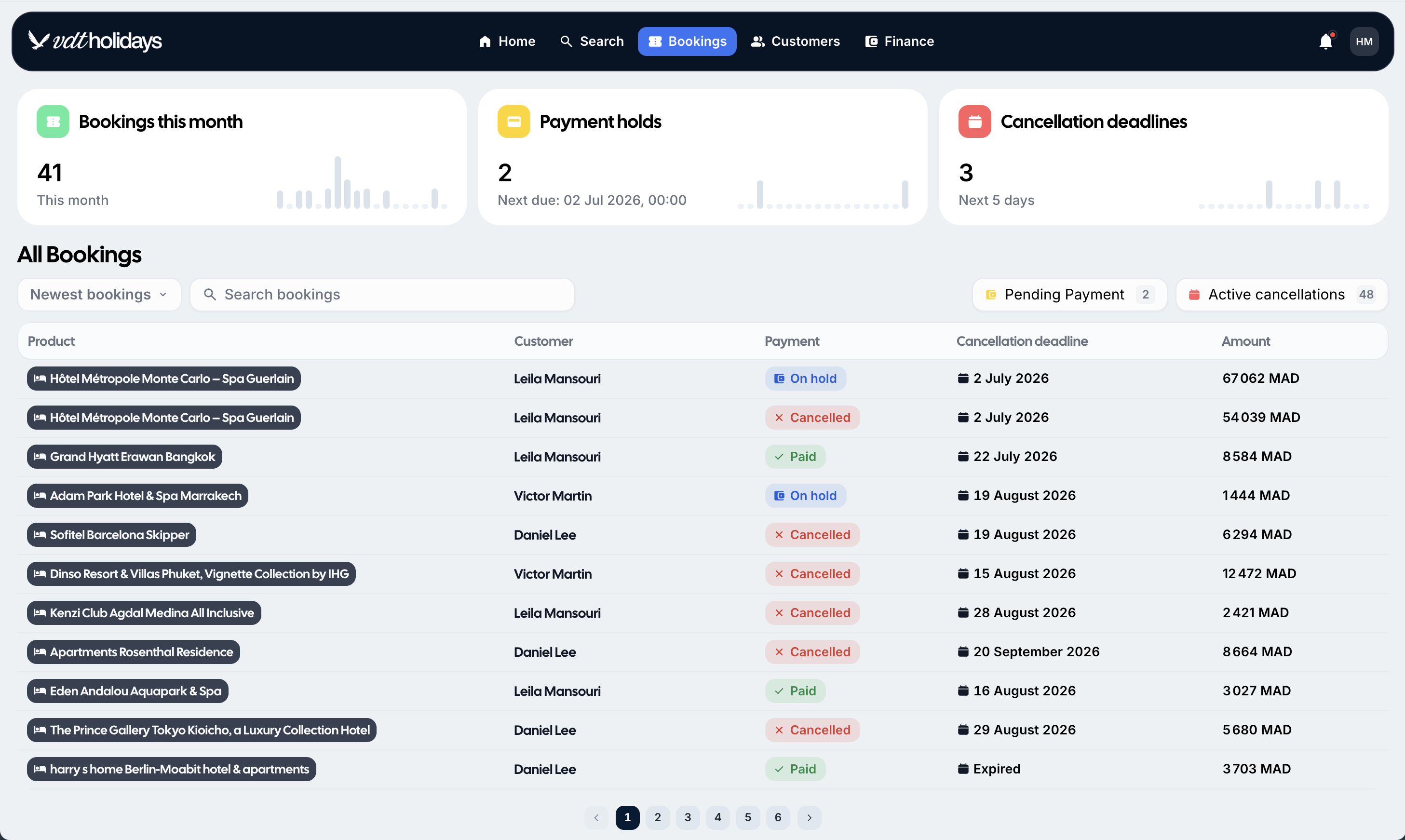Click the calendar icon beside 22 July 2026

pyautogui.click(x=962, y=456)
